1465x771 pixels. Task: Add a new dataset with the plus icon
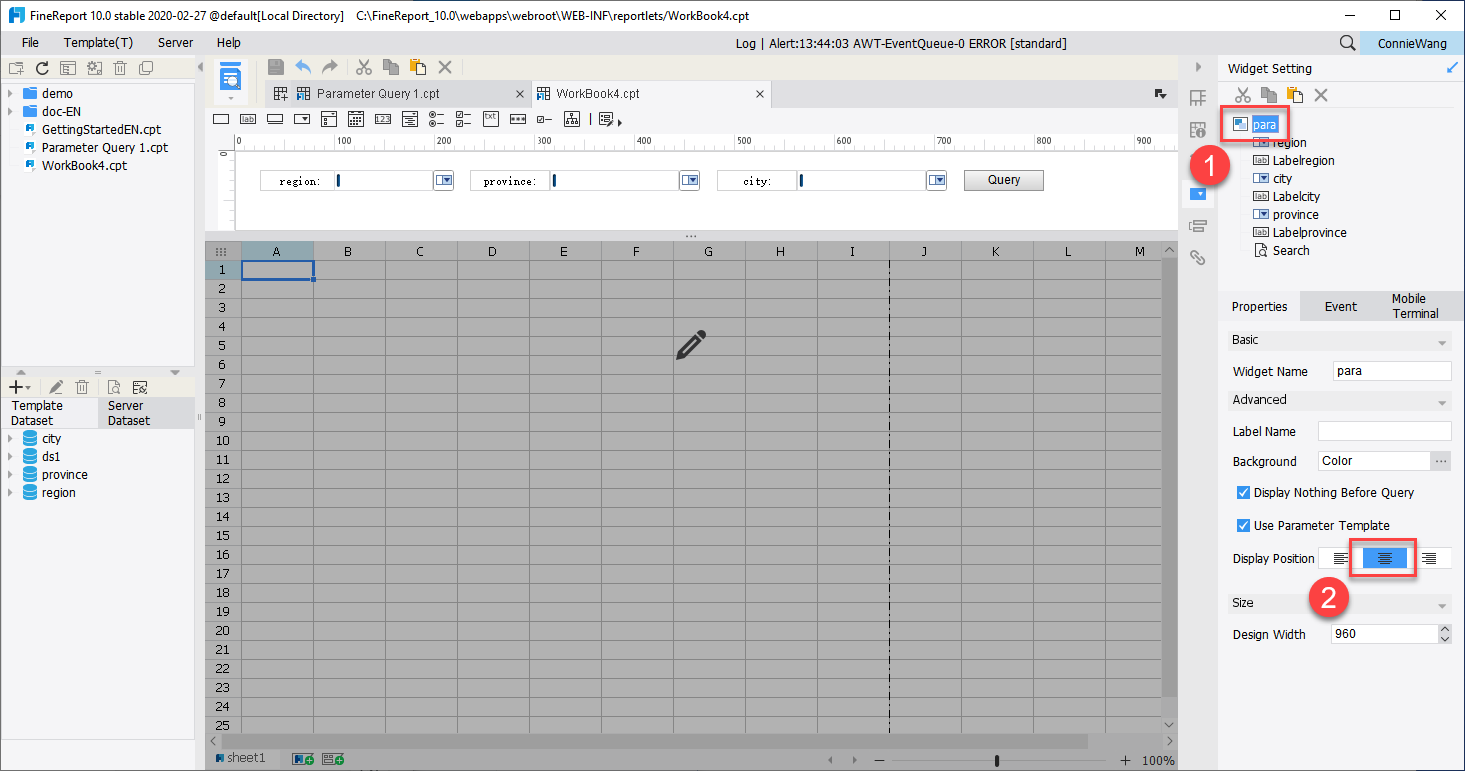click(15, 387)
